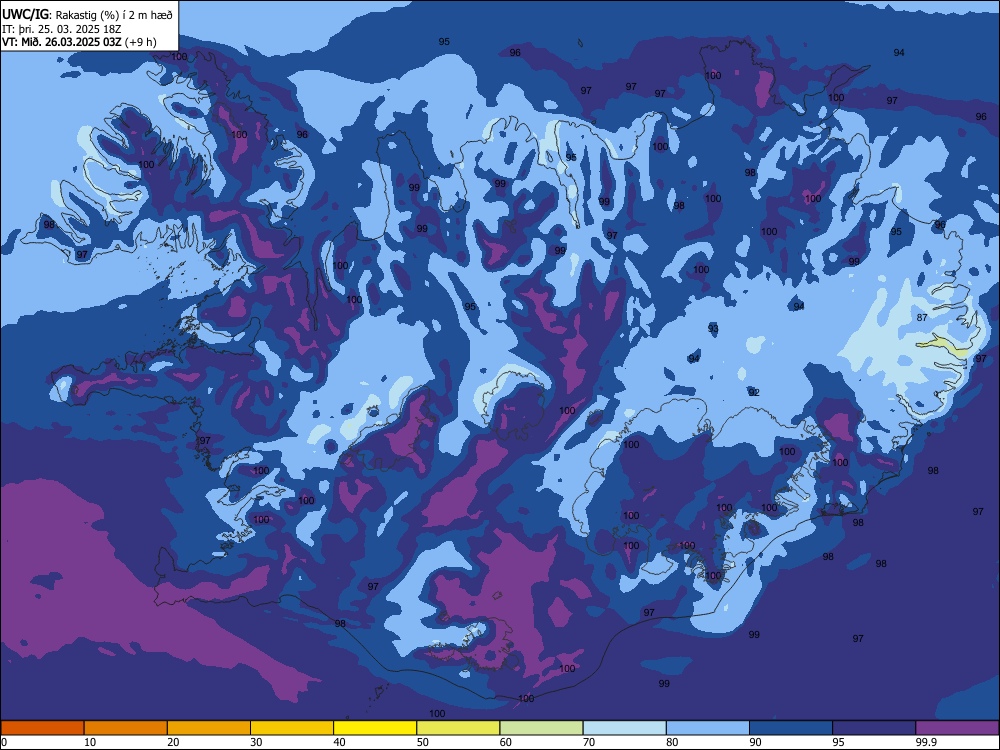The height and width of the screenshot is (750, 1000).
Task: Click the "VT: Mið. 26.03.2025 03Z" valid time
Action: pos(62,42)
